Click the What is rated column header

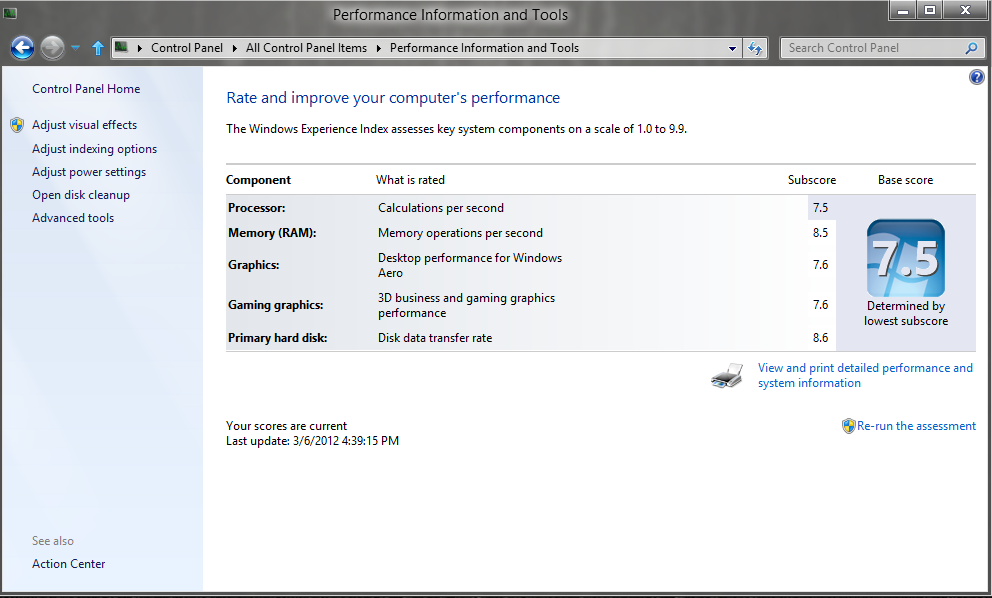click(x=410, y=180)
